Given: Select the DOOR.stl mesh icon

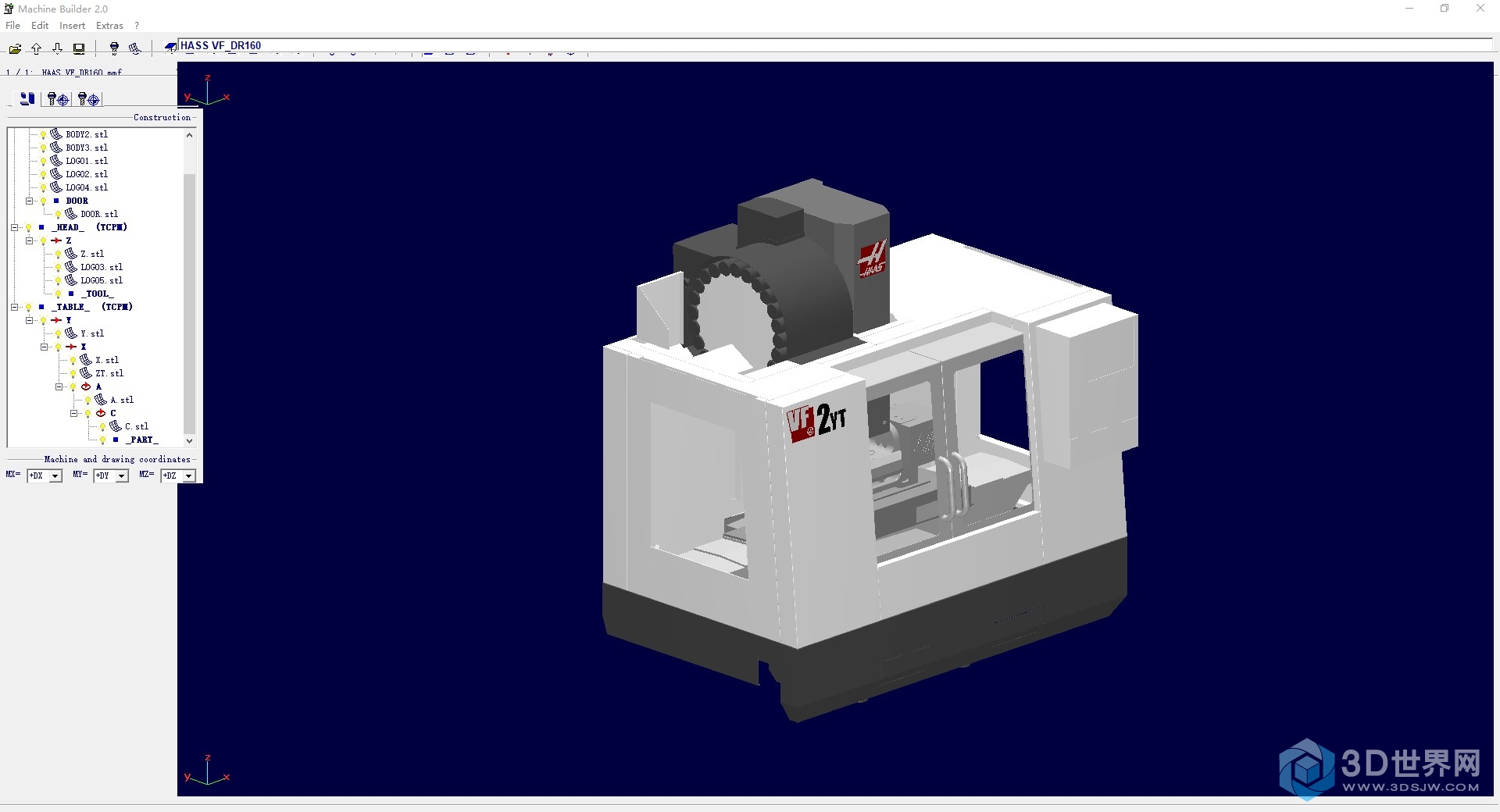Looking at the screenshot, I should click(x=71, y=214).
